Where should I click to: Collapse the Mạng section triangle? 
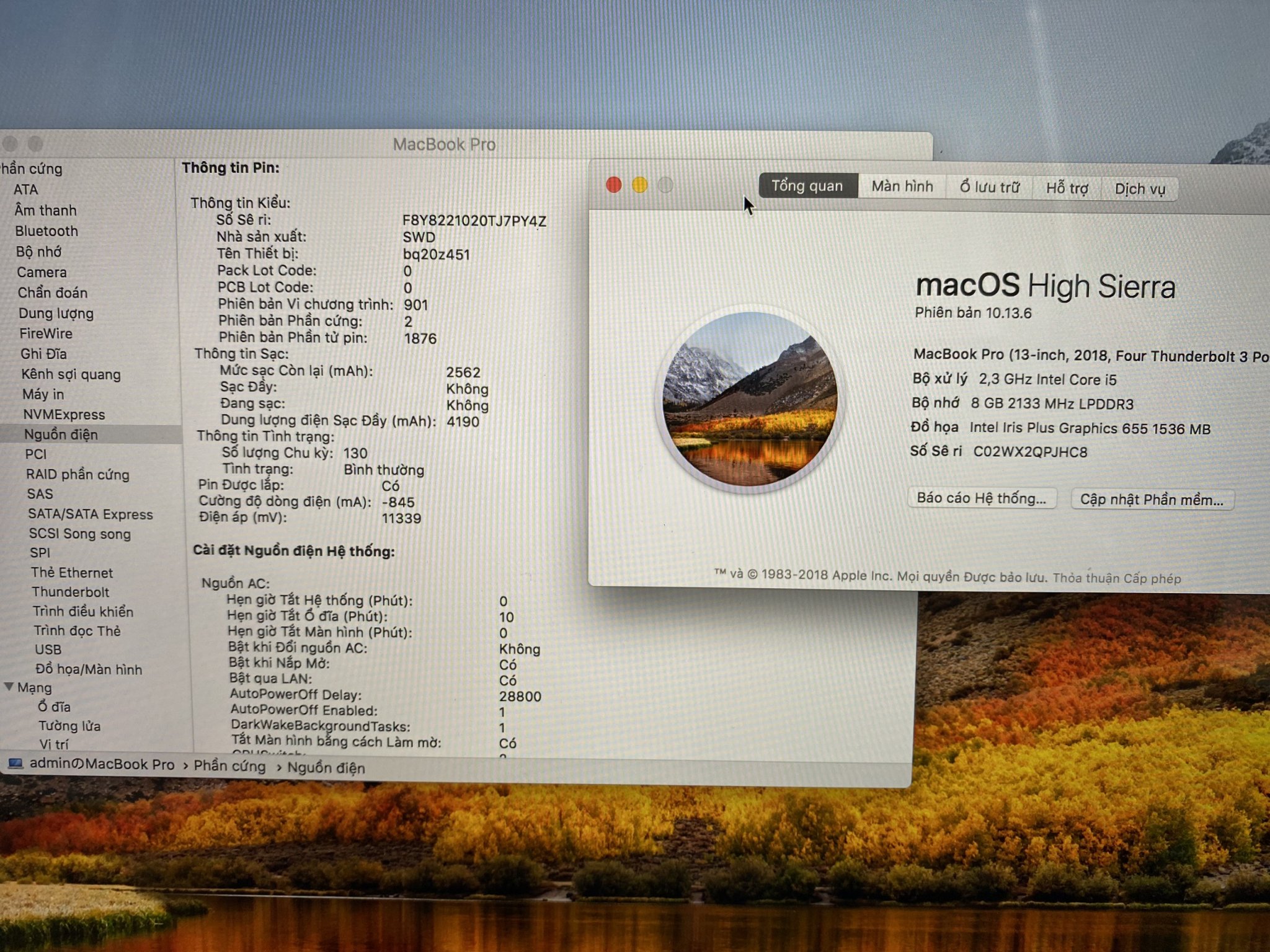pyautogui.click(x=9, y=687)
